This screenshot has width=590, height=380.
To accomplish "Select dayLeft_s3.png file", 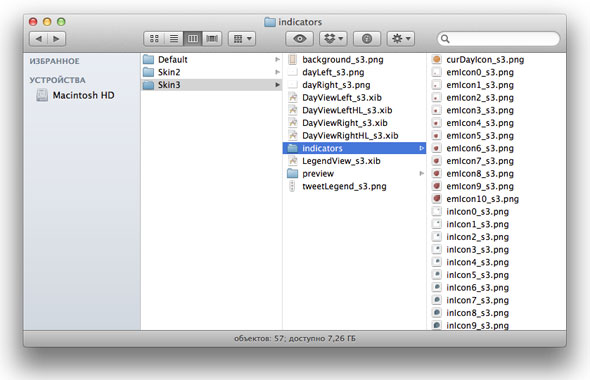I will [354, 72].
